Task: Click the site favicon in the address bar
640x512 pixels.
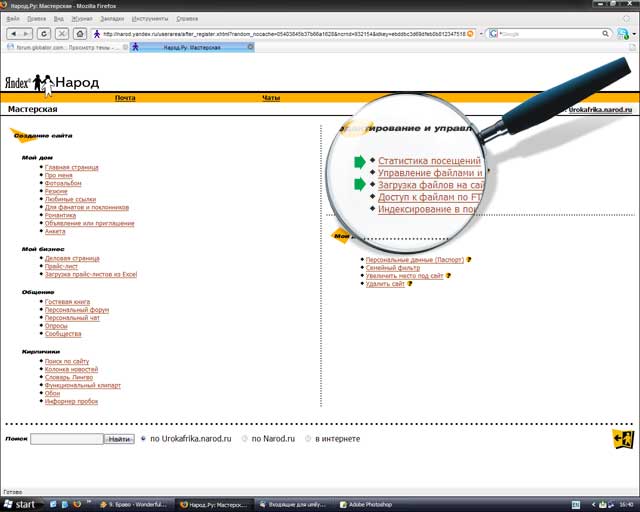Action: 97,34
